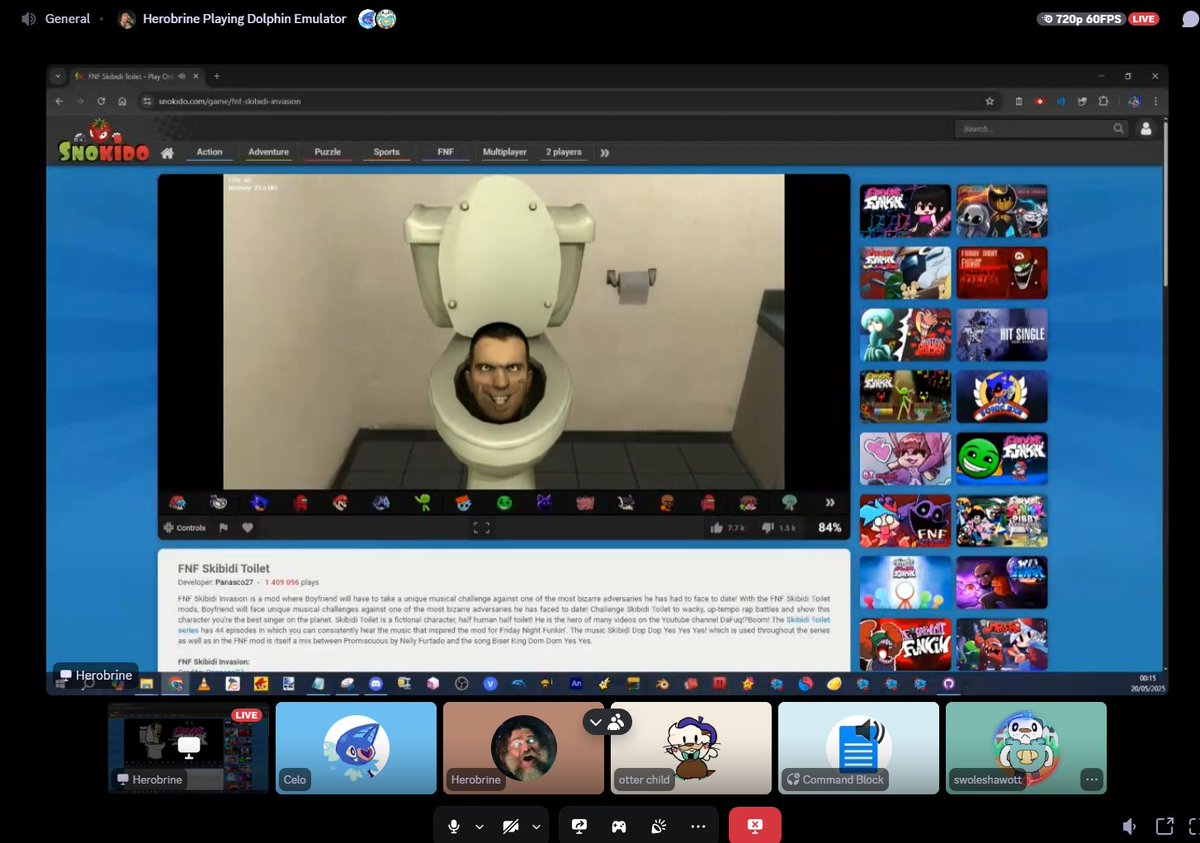Select Celo's participant tile
The image size is (1200, 843).
point(356,748)
